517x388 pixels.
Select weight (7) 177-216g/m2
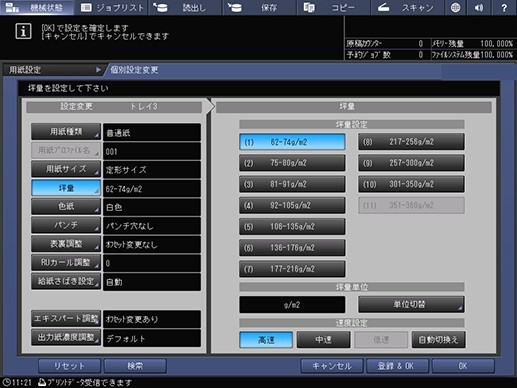click(x=292, y=269)
